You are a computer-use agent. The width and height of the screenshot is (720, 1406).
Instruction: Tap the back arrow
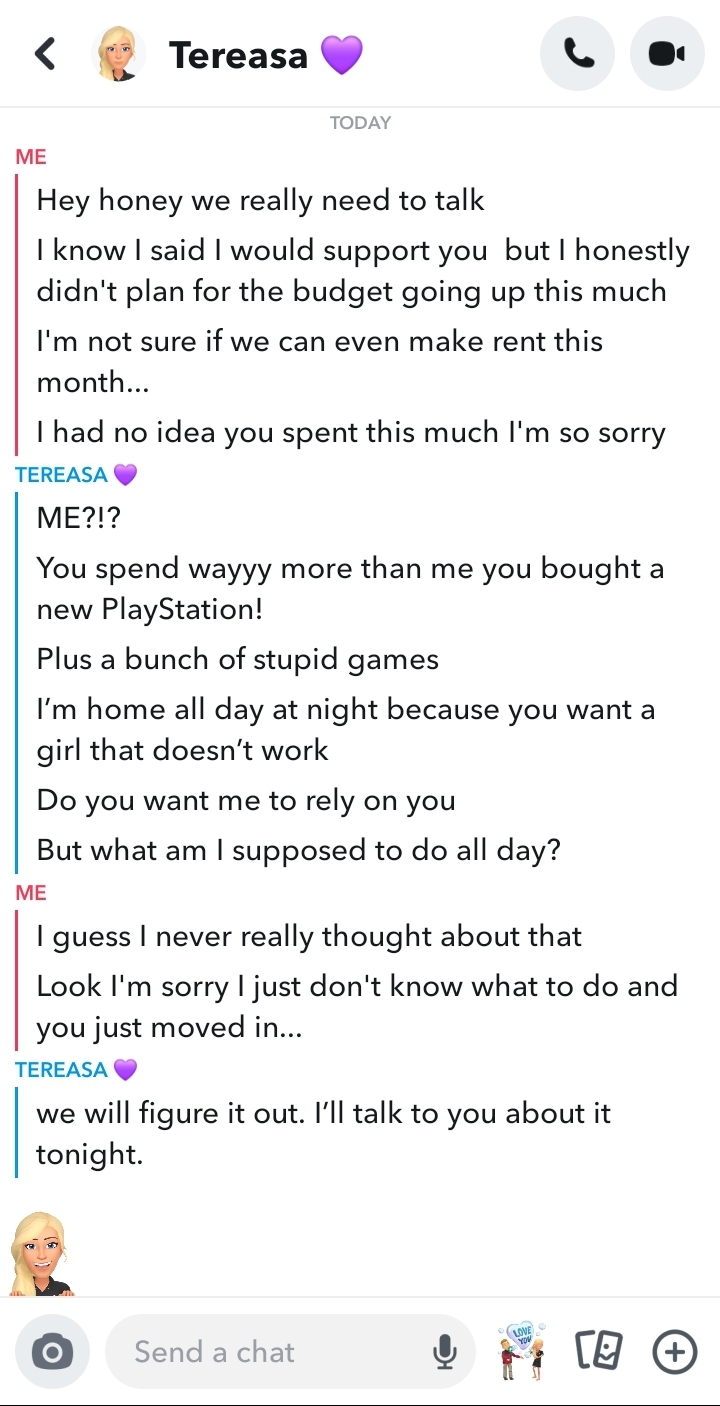45,54
